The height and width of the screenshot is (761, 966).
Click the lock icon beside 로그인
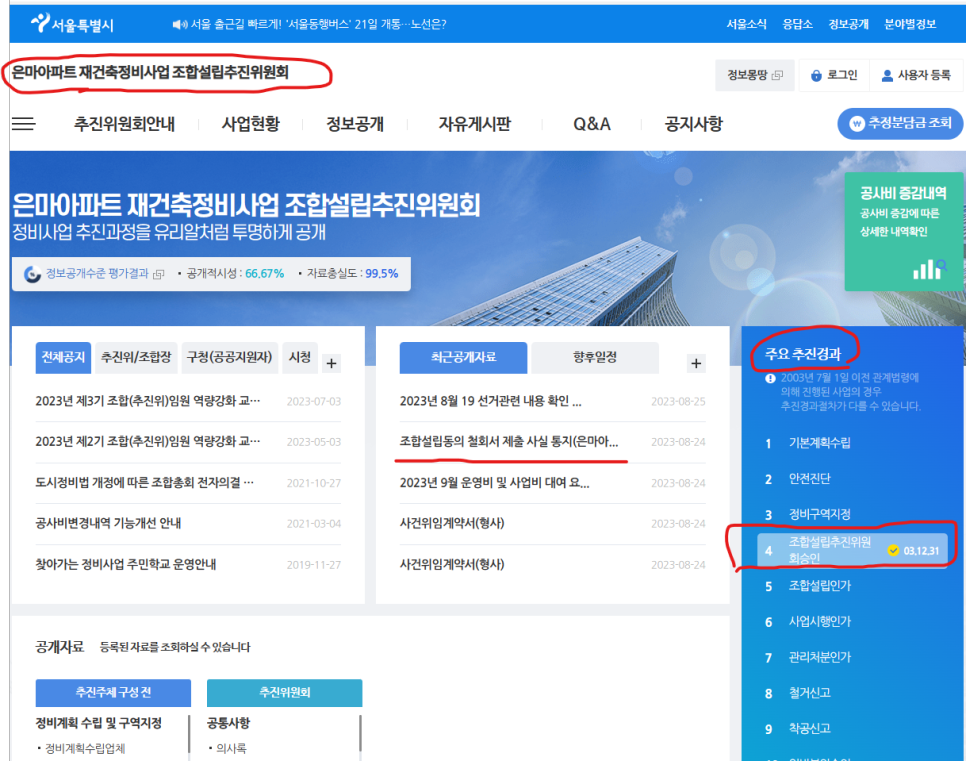click(816, 75)
